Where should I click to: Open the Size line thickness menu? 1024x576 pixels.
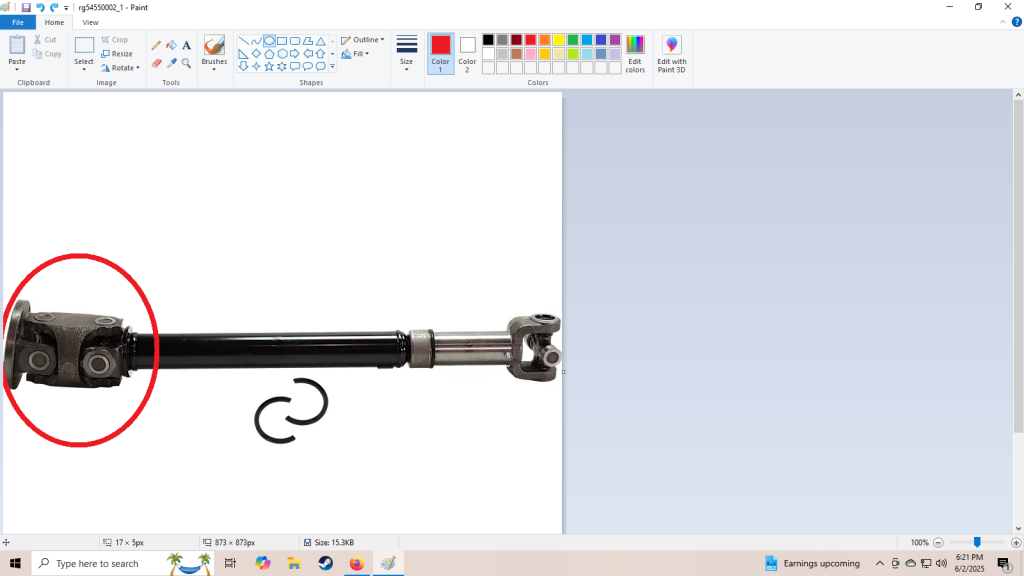[x=406, y=52]
